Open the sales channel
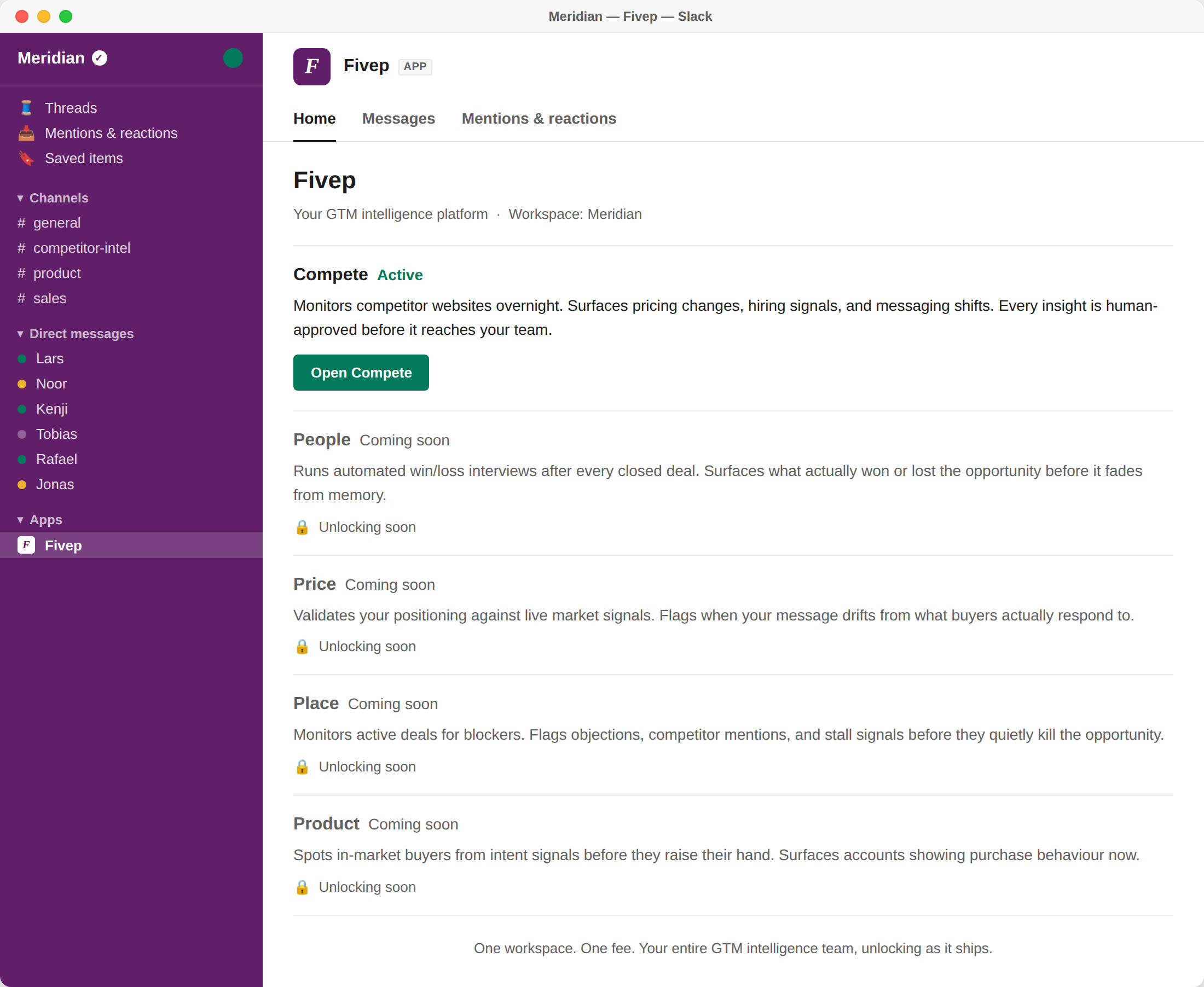Viewport: 1204px width, 987px height. (49, 299)
